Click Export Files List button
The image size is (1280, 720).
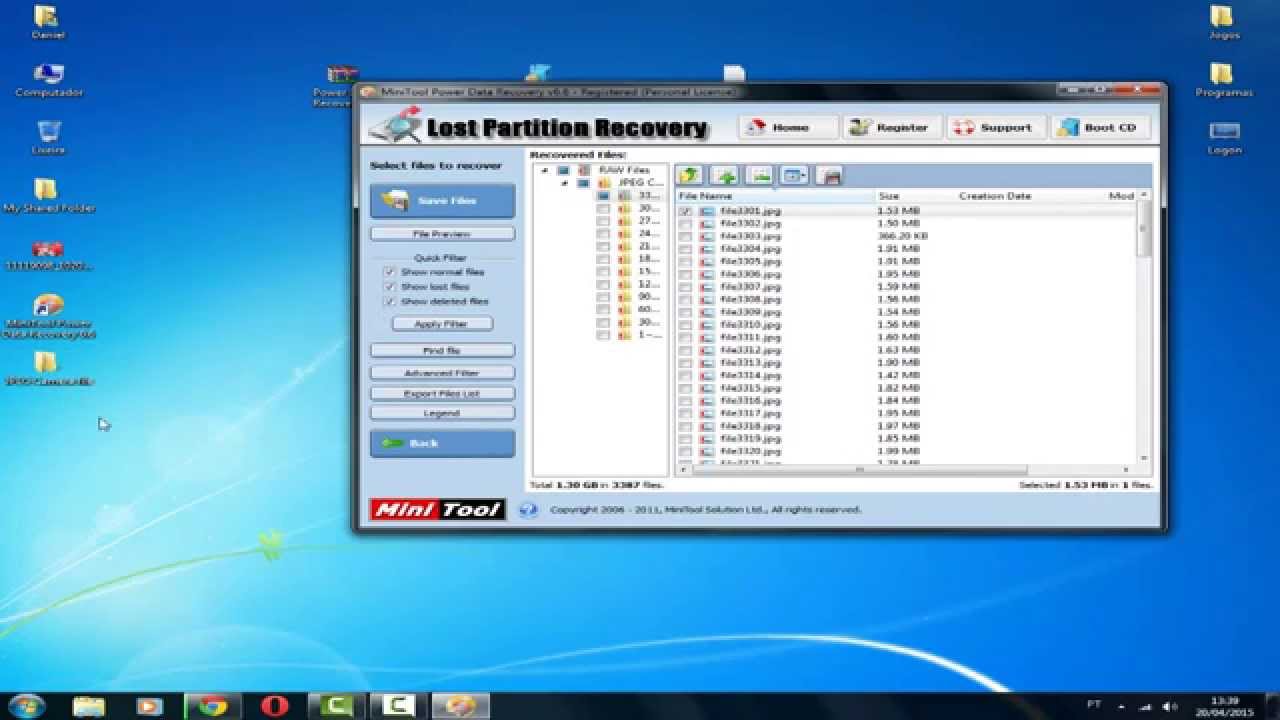pyautogui.click(x=442, y=393)
